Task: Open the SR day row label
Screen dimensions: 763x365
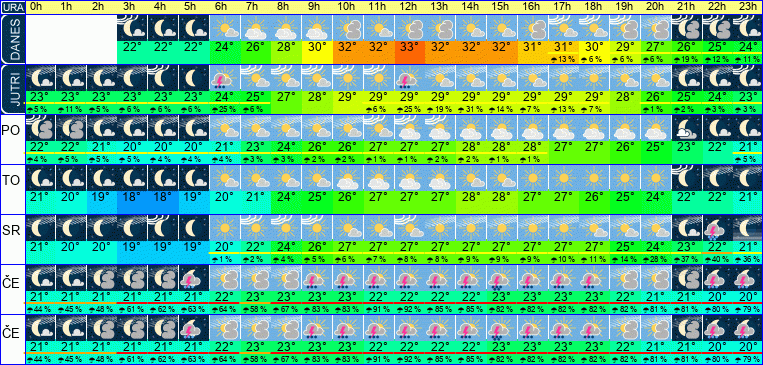Action: tap(12, 231)
